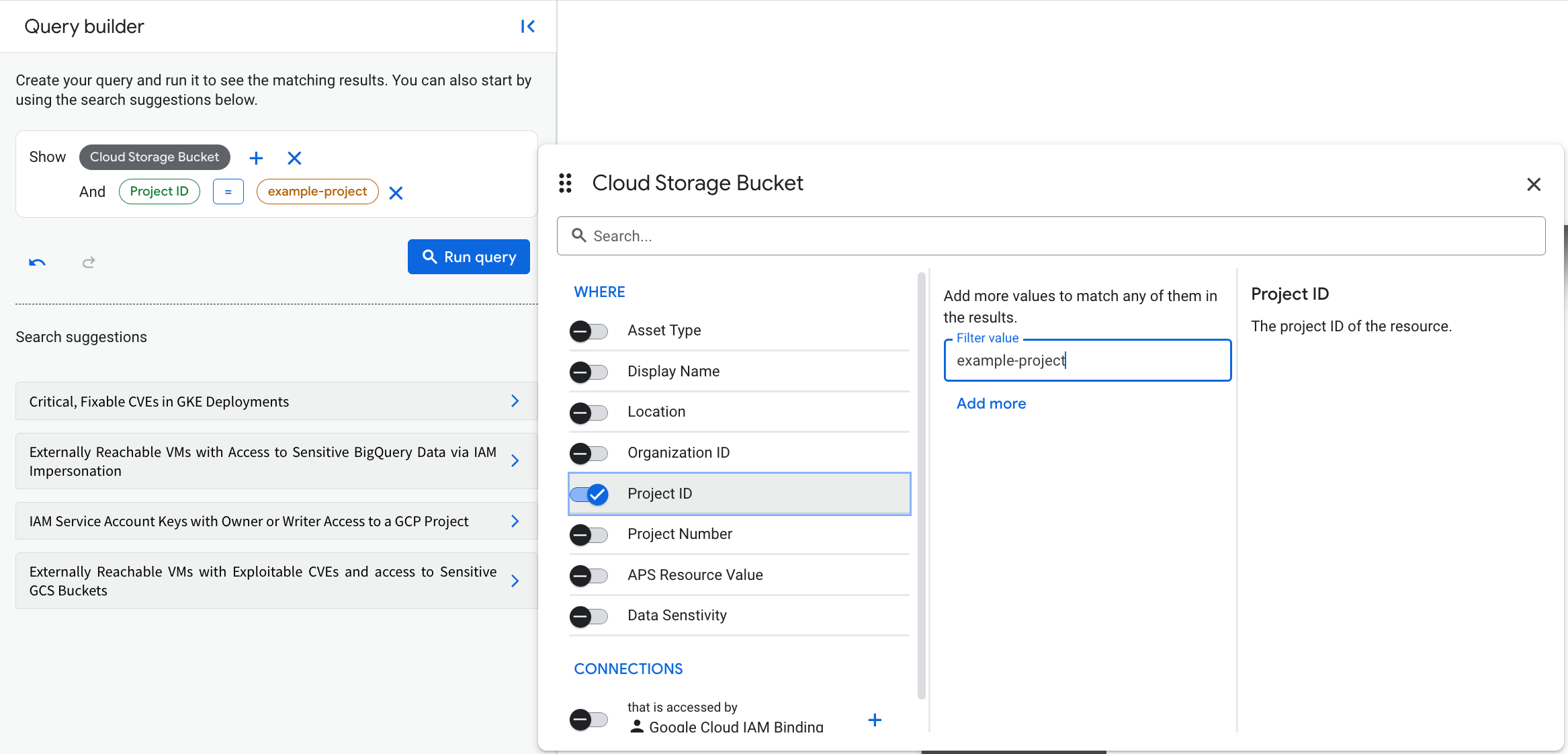This screenshot has height=754, width=1568.
Task: Click the undo arrow icon
Action: tap(37, 262)
